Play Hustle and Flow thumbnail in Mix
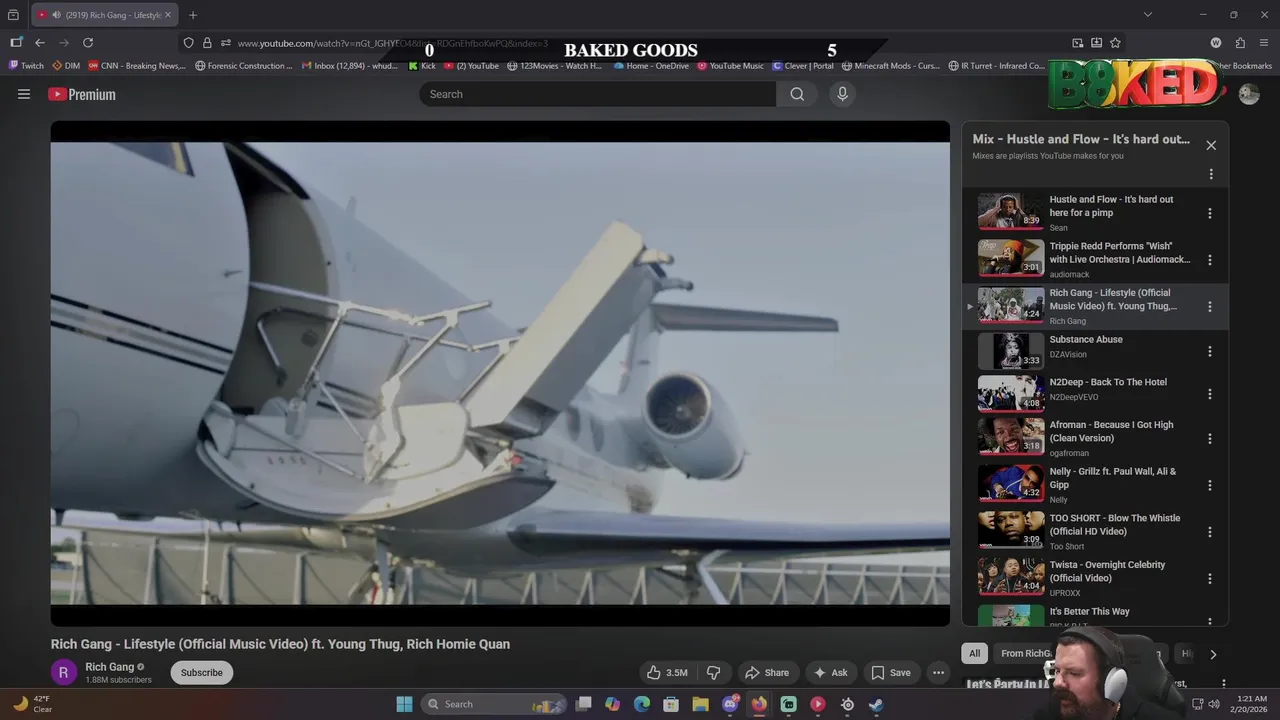This screenshot has width=1280, height=720. tap(1010, 211)
